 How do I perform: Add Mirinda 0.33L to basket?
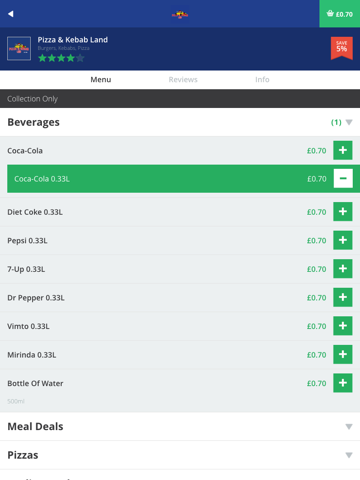(x=343, y=354)
